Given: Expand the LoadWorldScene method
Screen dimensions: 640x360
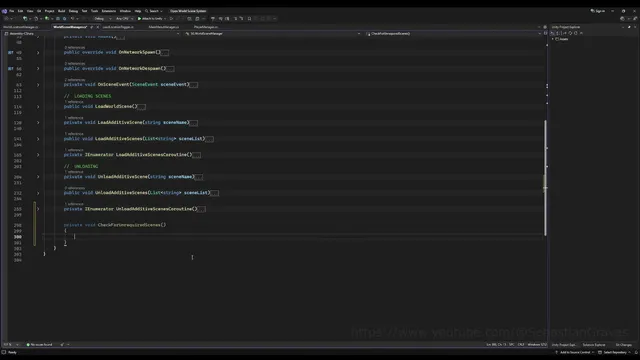Looking at the screenshot, I should coord(38,107).
